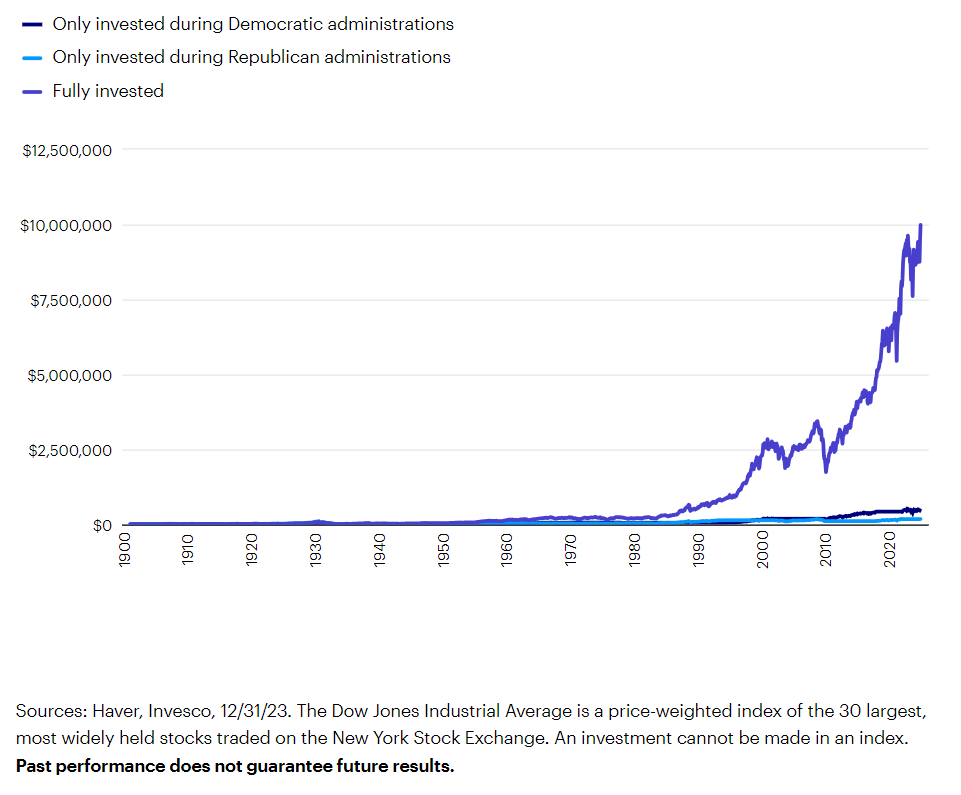The width and height of the screenshot is (961, 795).
Task: Click the 1980 x-axis year label
Action: click(635, 550)
